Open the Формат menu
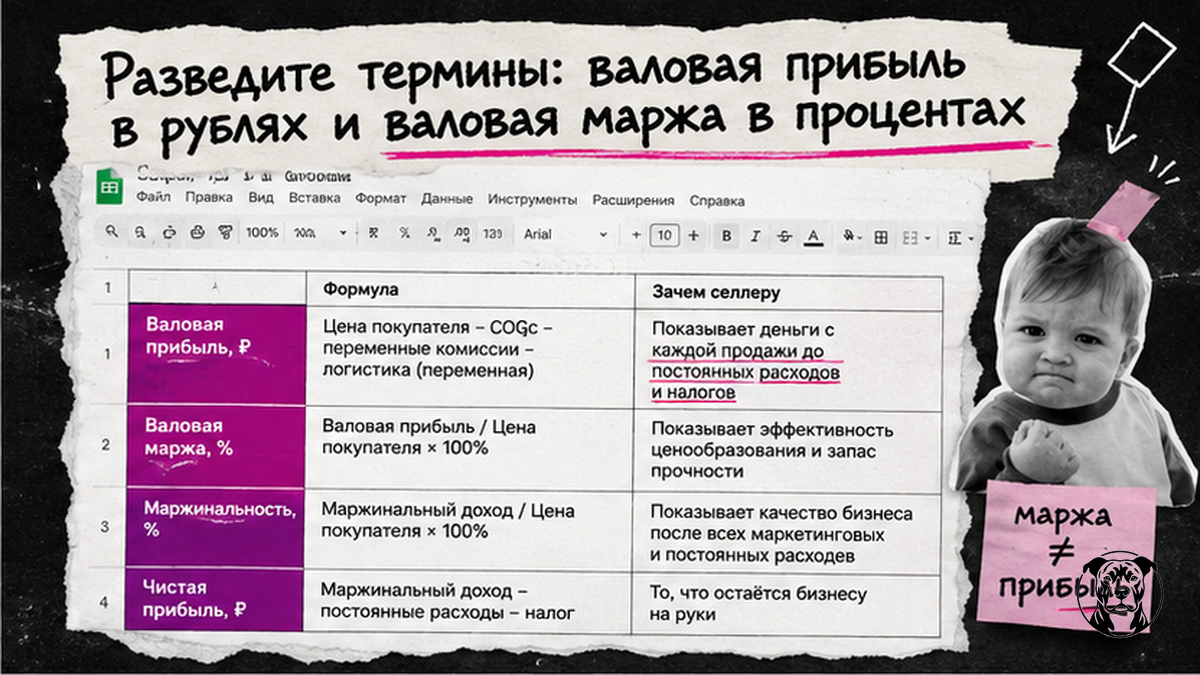Image resolution: width=1200 pixels, height=675 pixels. 381,198
